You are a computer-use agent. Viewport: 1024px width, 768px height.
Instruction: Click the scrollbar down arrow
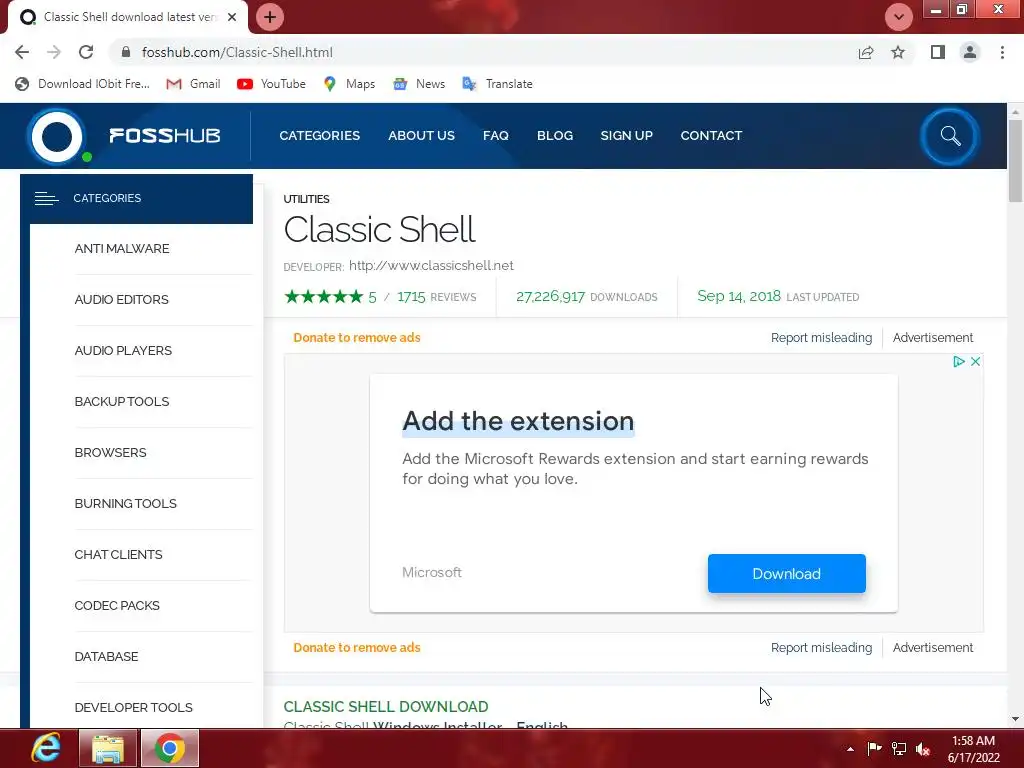1015,719
